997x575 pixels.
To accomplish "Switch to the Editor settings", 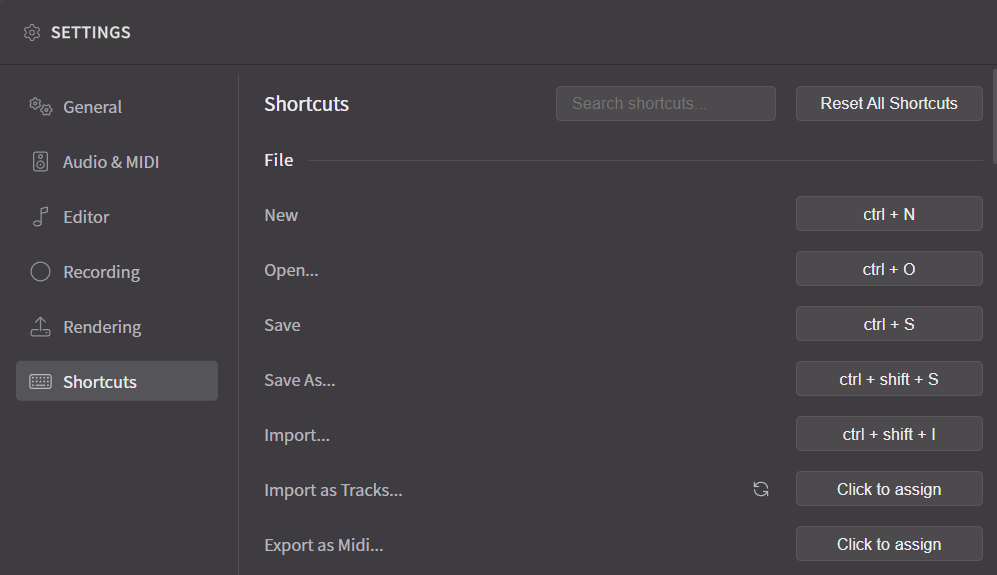I will 117,217.
